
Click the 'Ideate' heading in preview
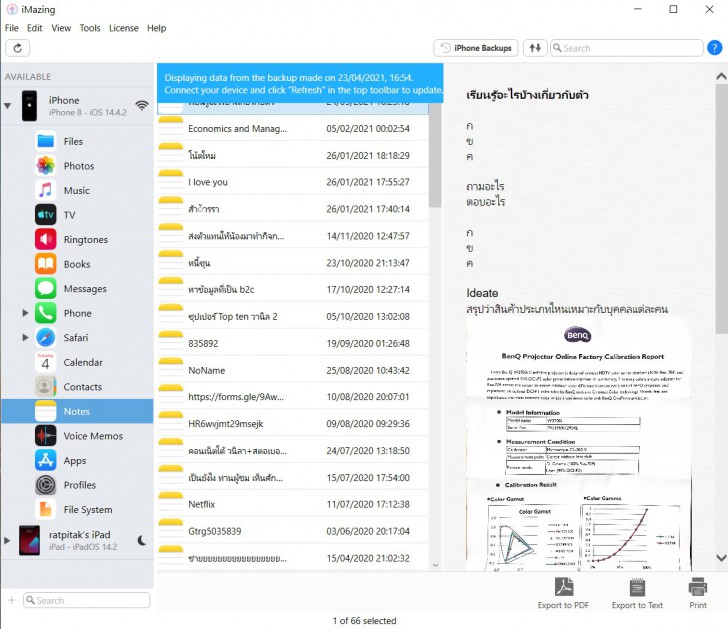[482, 293]
